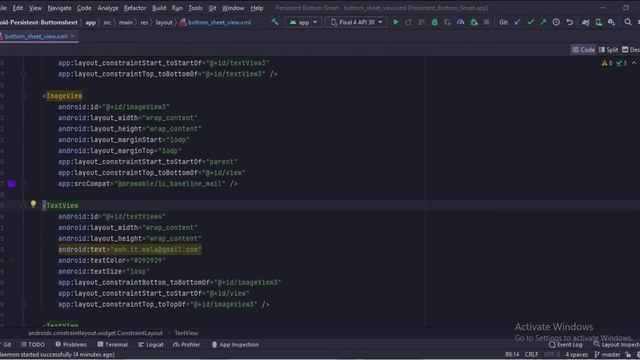Run the app with green play button

[x=396, y=22]
